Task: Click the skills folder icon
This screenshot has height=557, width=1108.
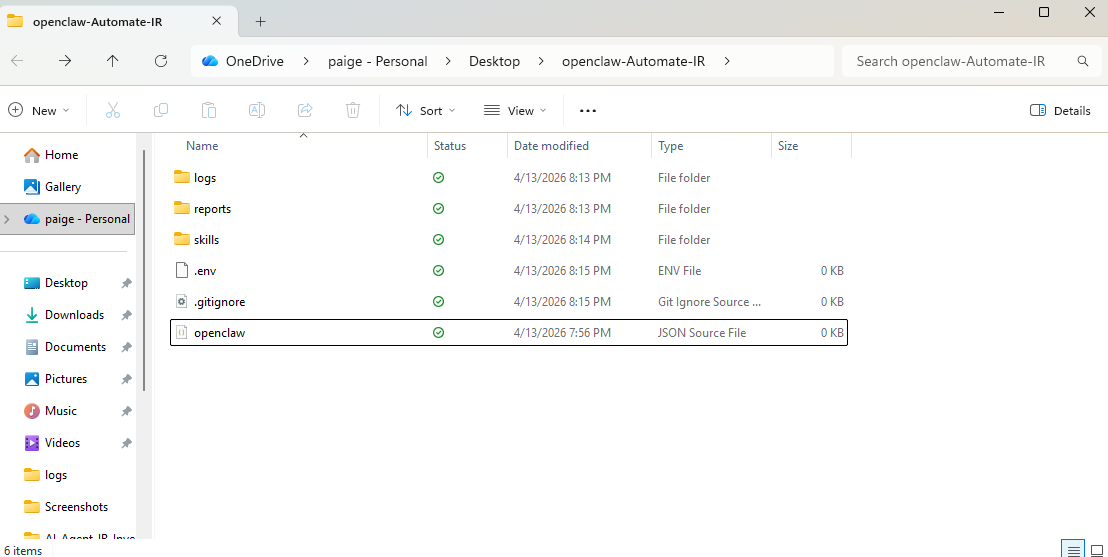Action: pyautogui.click(x=182, y=240)
